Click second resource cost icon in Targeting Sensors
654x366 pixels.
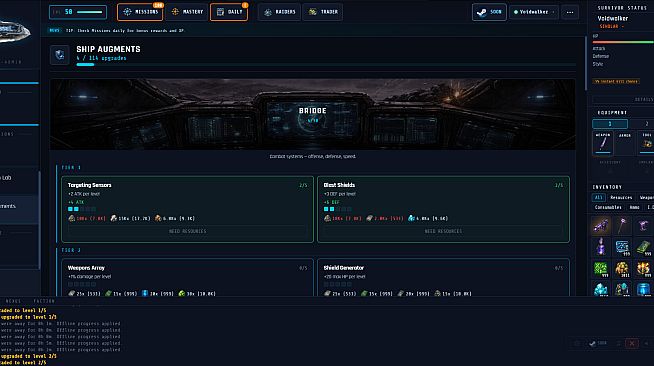[x=113, y=218]
